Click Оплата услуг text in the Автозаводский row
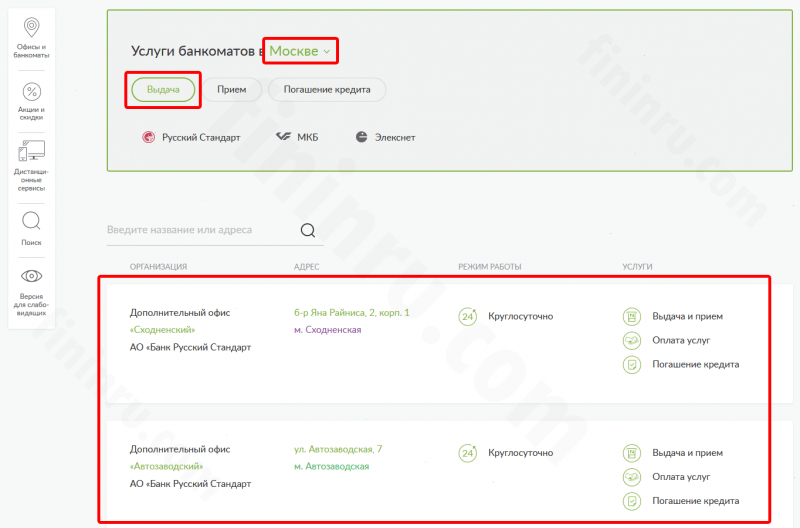Screen dimensions: 800x528 (x=681, y=477)
